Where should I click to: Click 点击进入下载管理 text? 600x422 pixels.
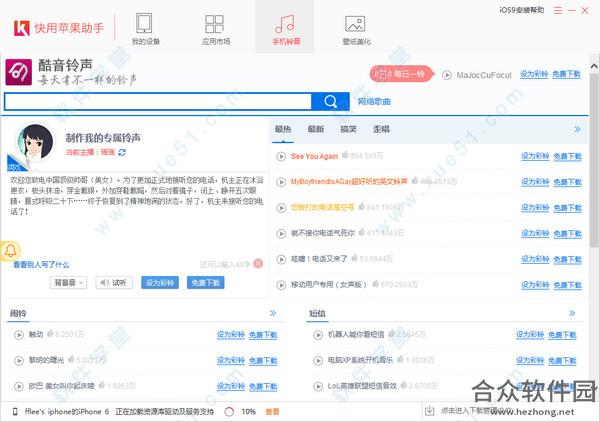coord(476,411)
